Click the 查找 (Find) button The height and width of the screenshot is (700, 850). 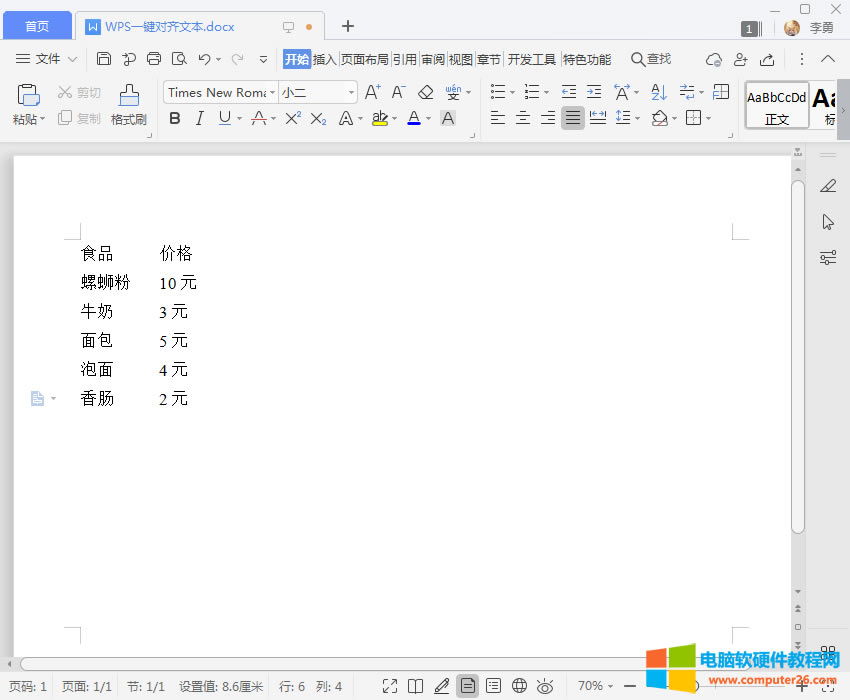click(x=651, y=59)
